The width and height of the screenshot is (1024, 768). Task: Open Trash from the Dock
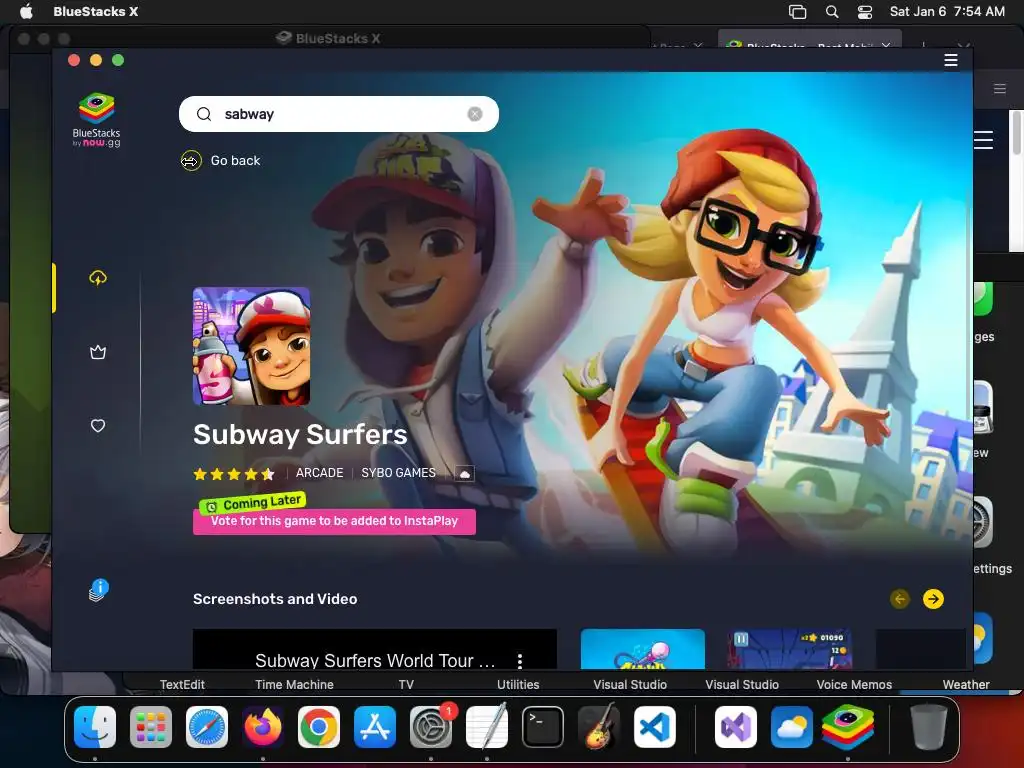[x=929, y=727]
